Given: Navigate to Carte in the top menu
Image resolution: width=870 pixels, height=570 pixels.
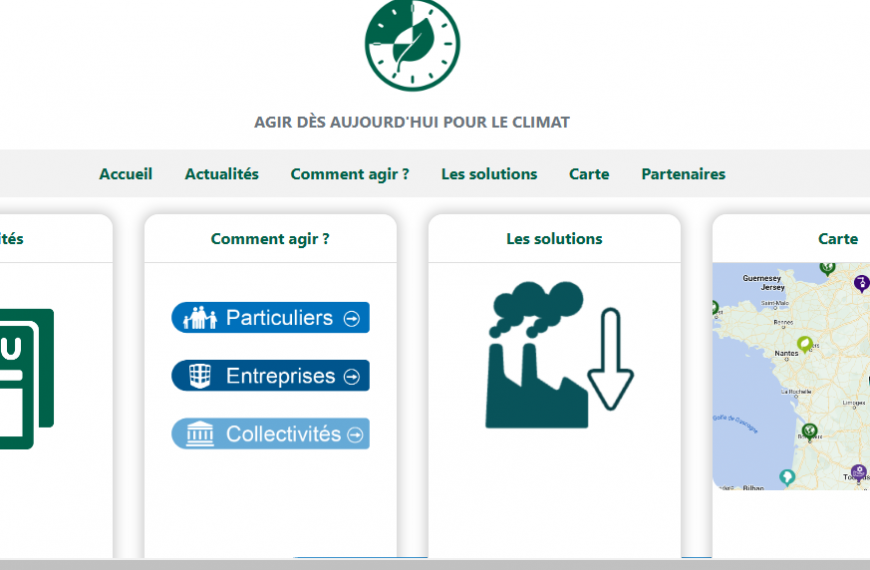Looking at the screenshot, I should [x=589, y=174].
